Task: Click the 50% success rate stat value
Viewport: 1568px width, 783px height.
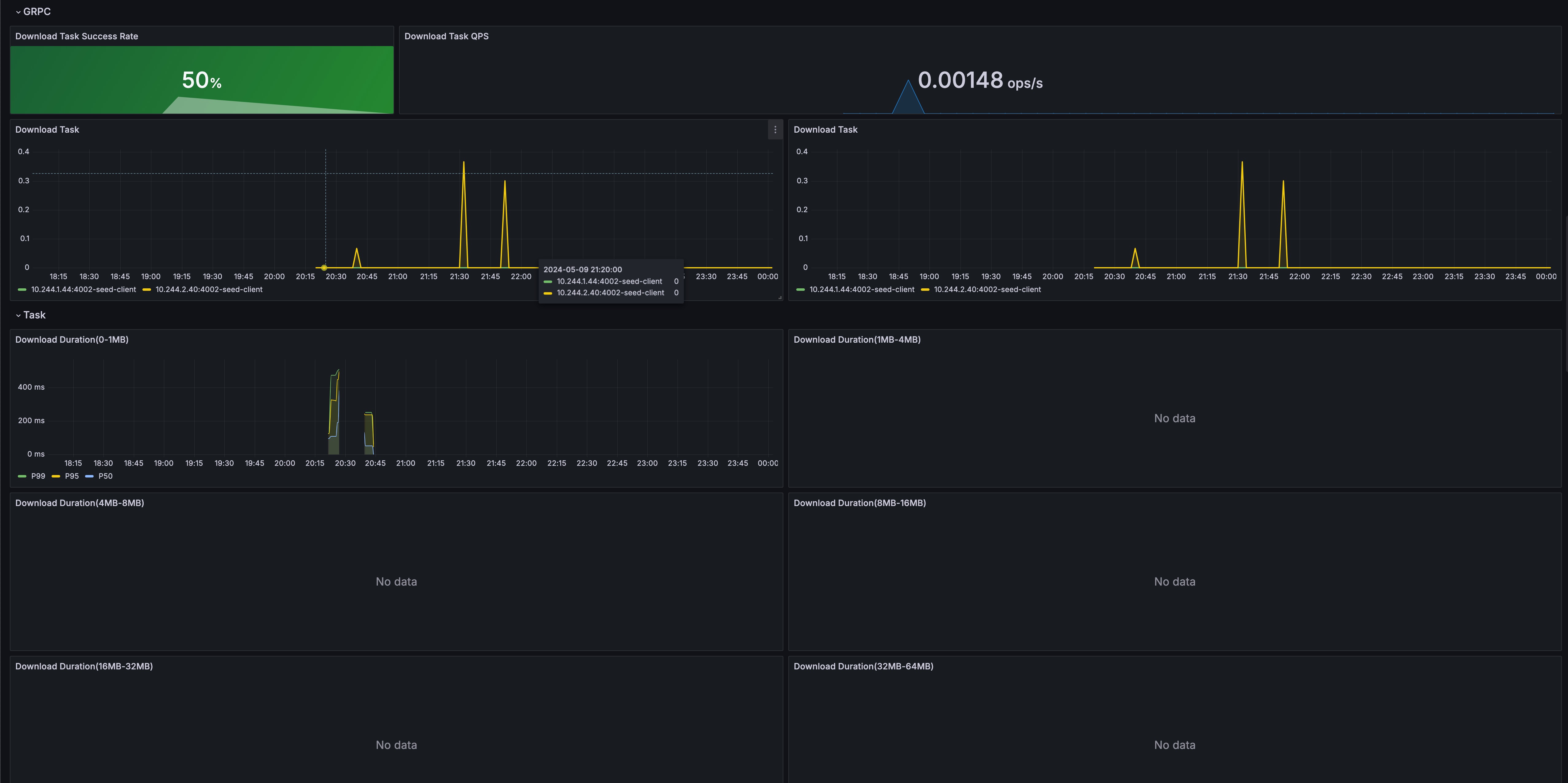Action: click(201, 80)
